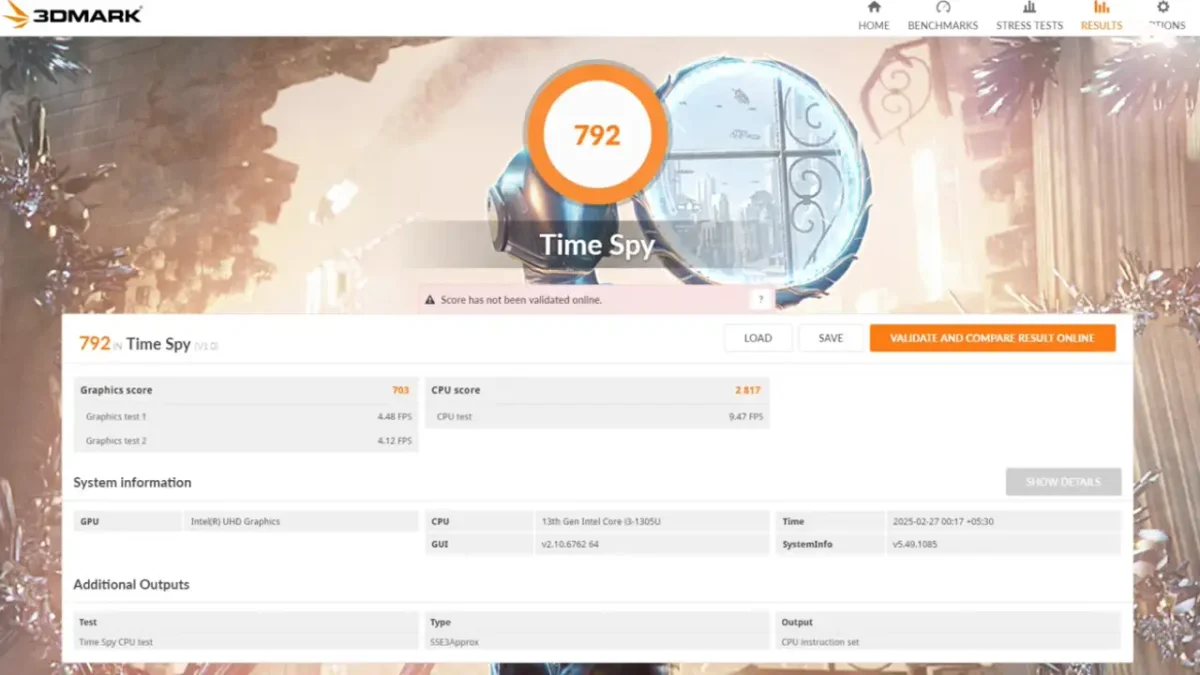Click 'Score has not been validated online' message
1200x675 pixels.
(x=521, y=299)
